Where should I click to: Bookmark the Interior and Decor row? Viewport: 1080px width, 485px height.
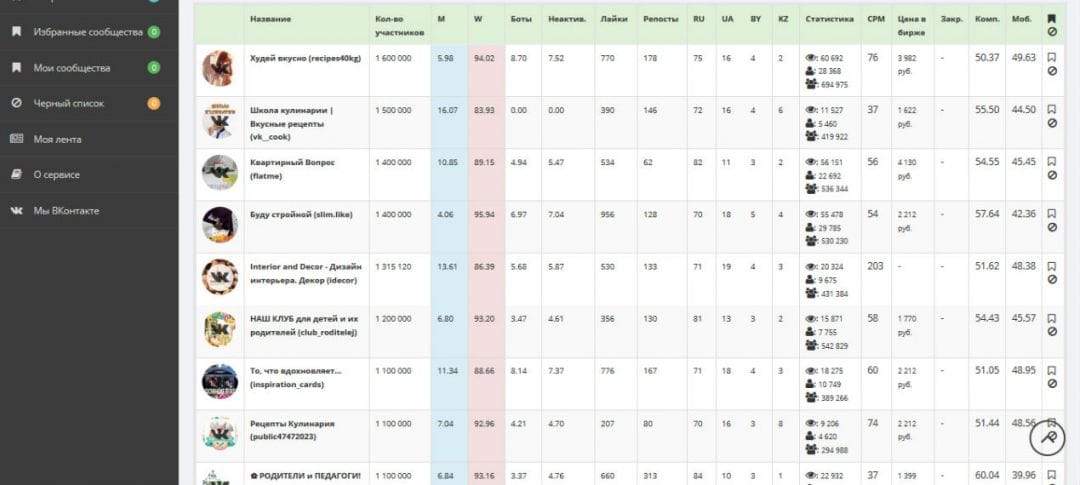[1052, 266]
